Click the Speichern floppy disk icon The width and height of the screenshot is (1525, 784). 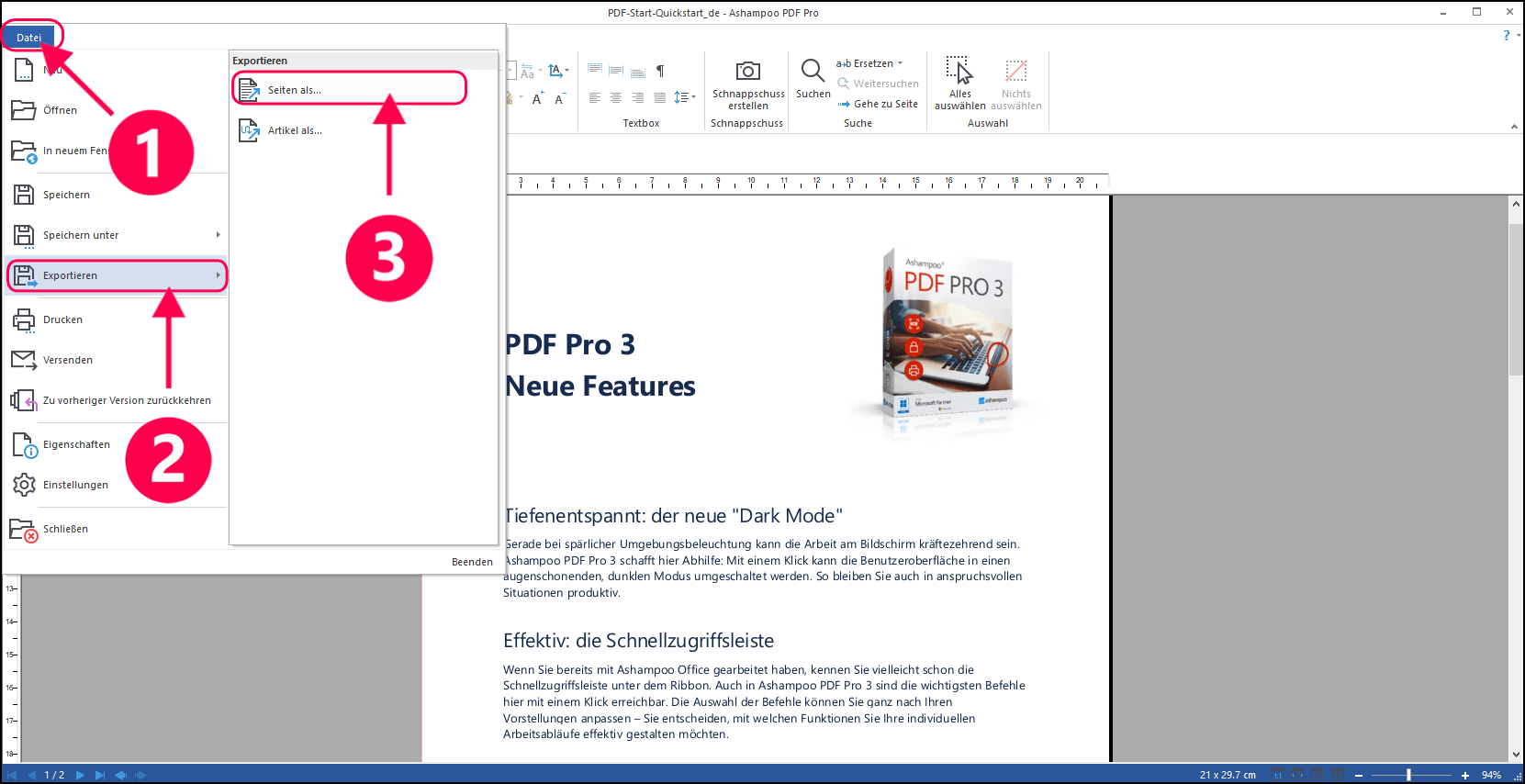24,195
